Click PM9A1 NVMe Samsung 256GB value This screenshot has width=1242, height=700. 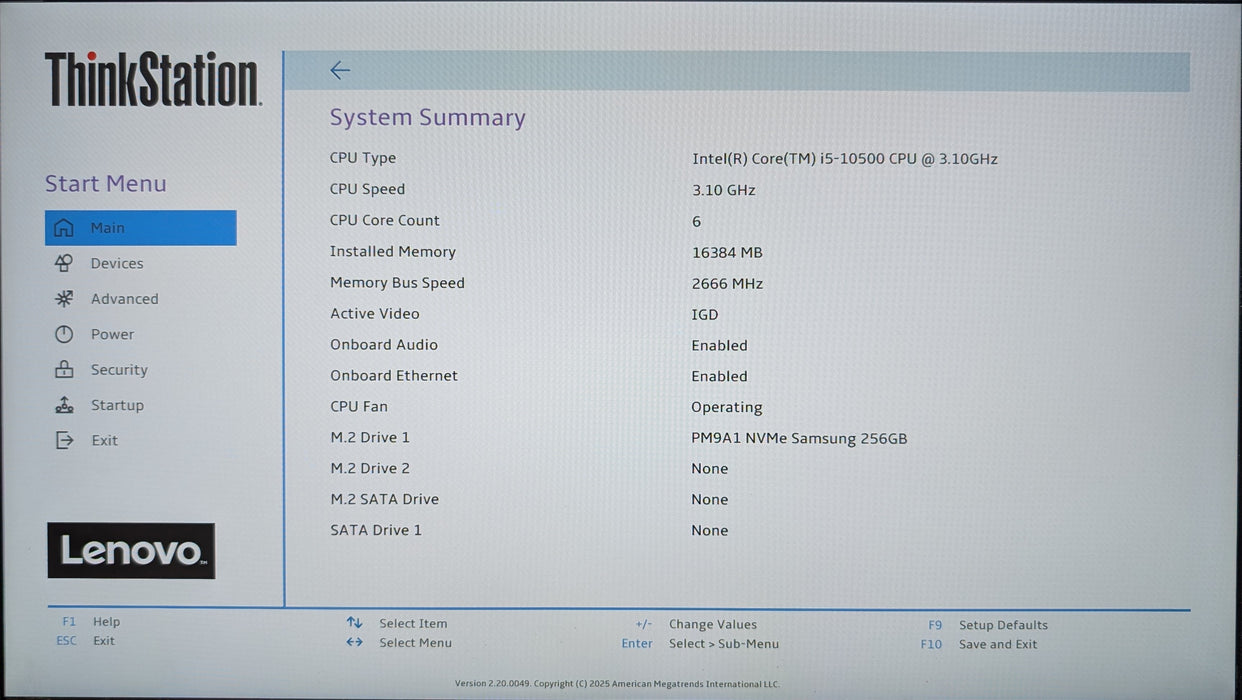(799, 439)
